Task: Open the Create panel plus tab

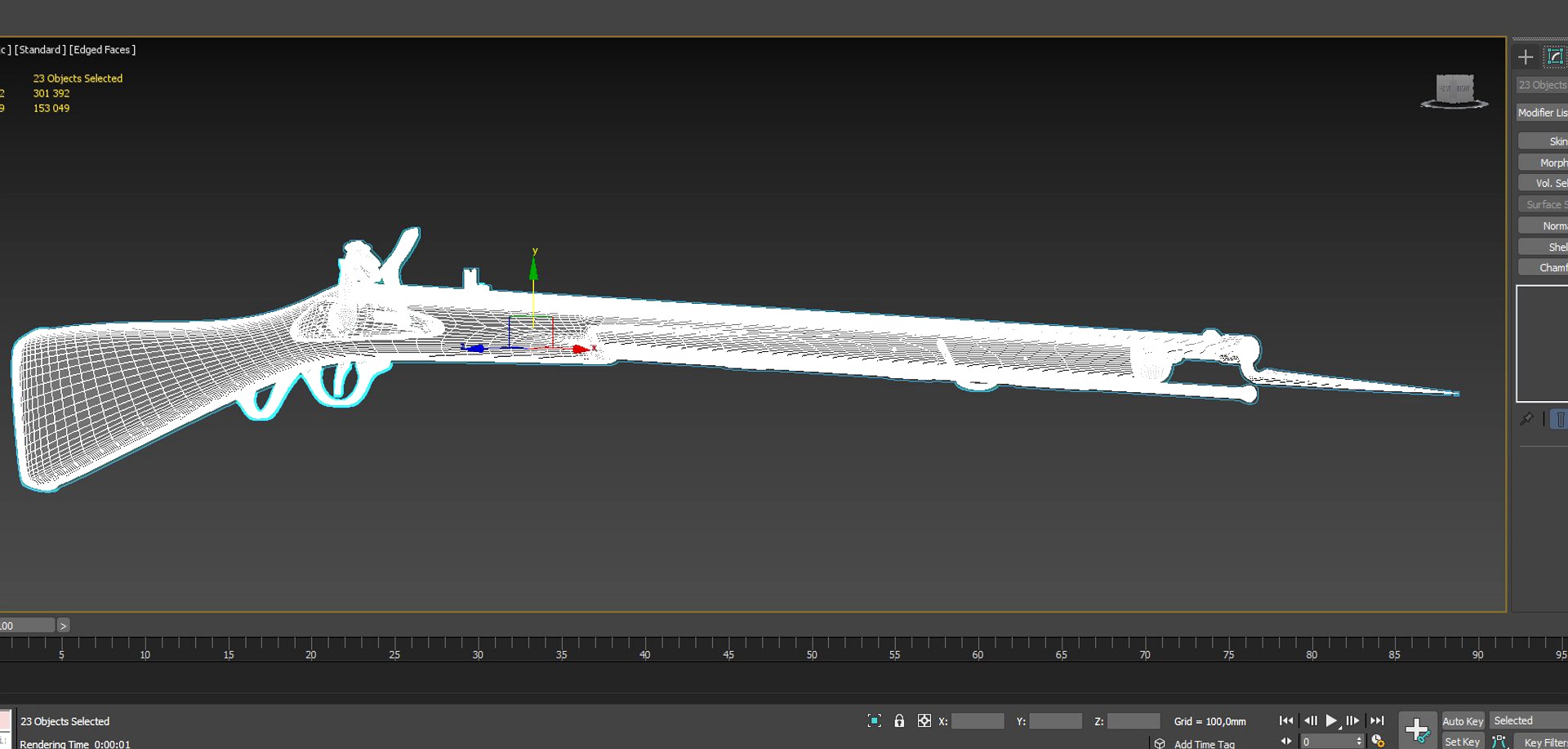Action: tap(1526, 56)
